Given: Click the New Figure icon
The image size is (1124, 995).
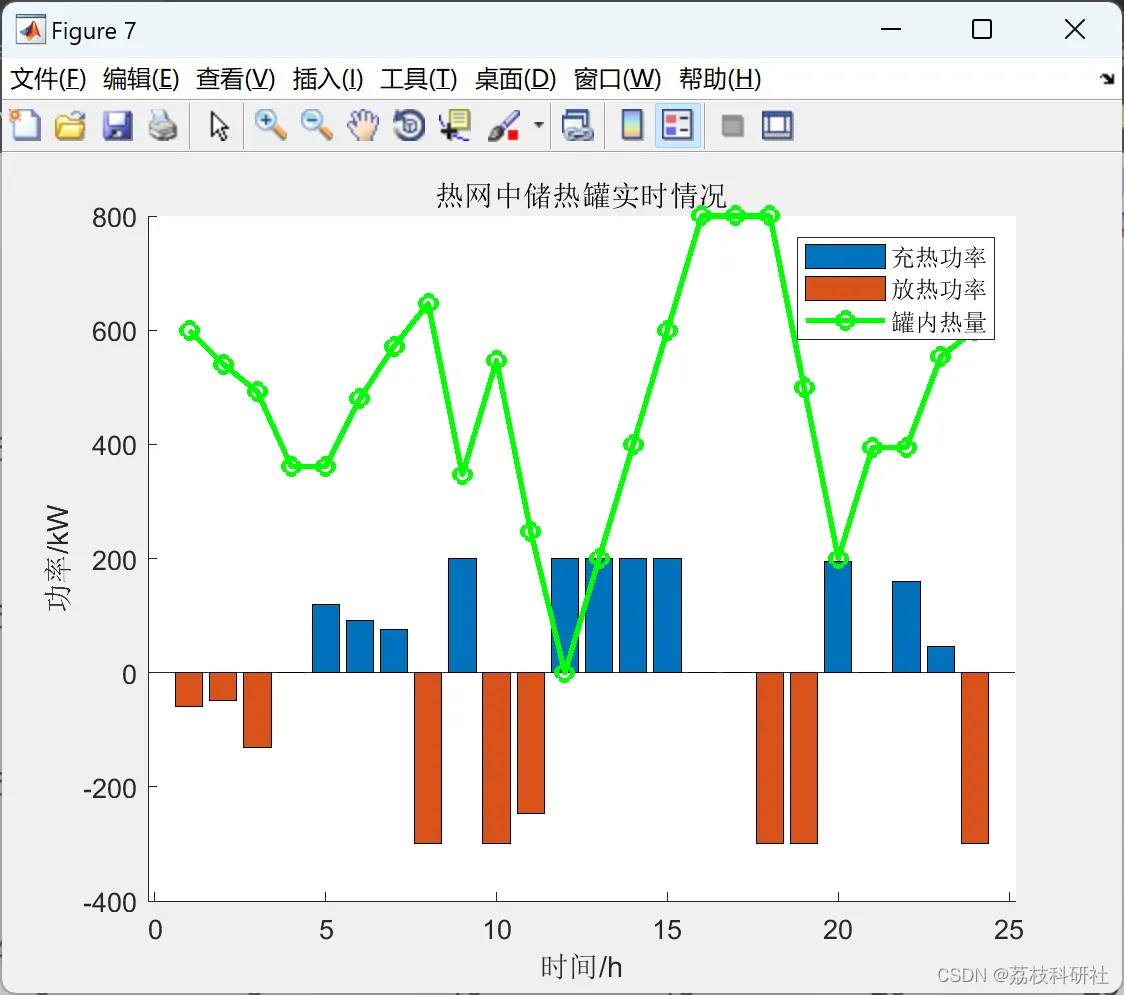Looking at the screenshot, I should tap(25, 125).
